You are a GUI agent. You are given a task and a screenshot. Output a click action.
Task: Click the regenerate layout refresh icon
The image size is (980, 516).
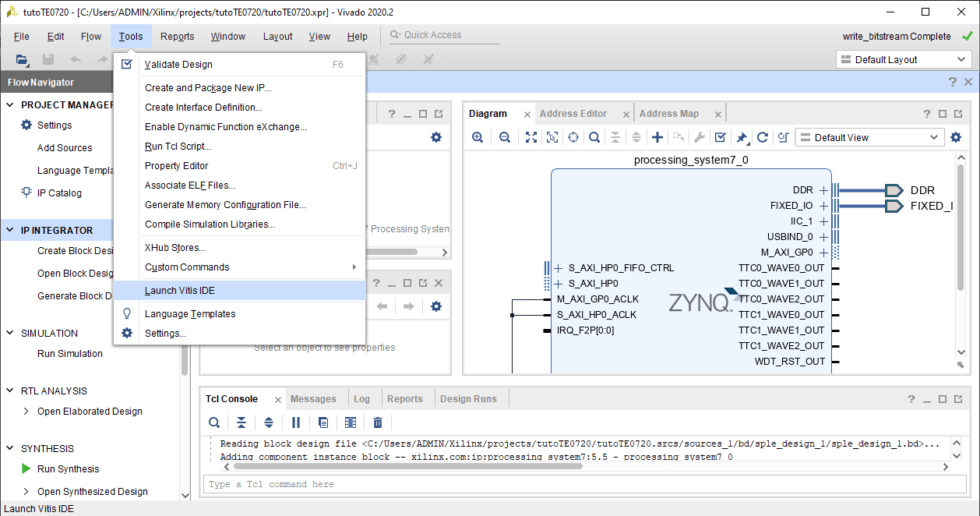(x=762, y=137)
